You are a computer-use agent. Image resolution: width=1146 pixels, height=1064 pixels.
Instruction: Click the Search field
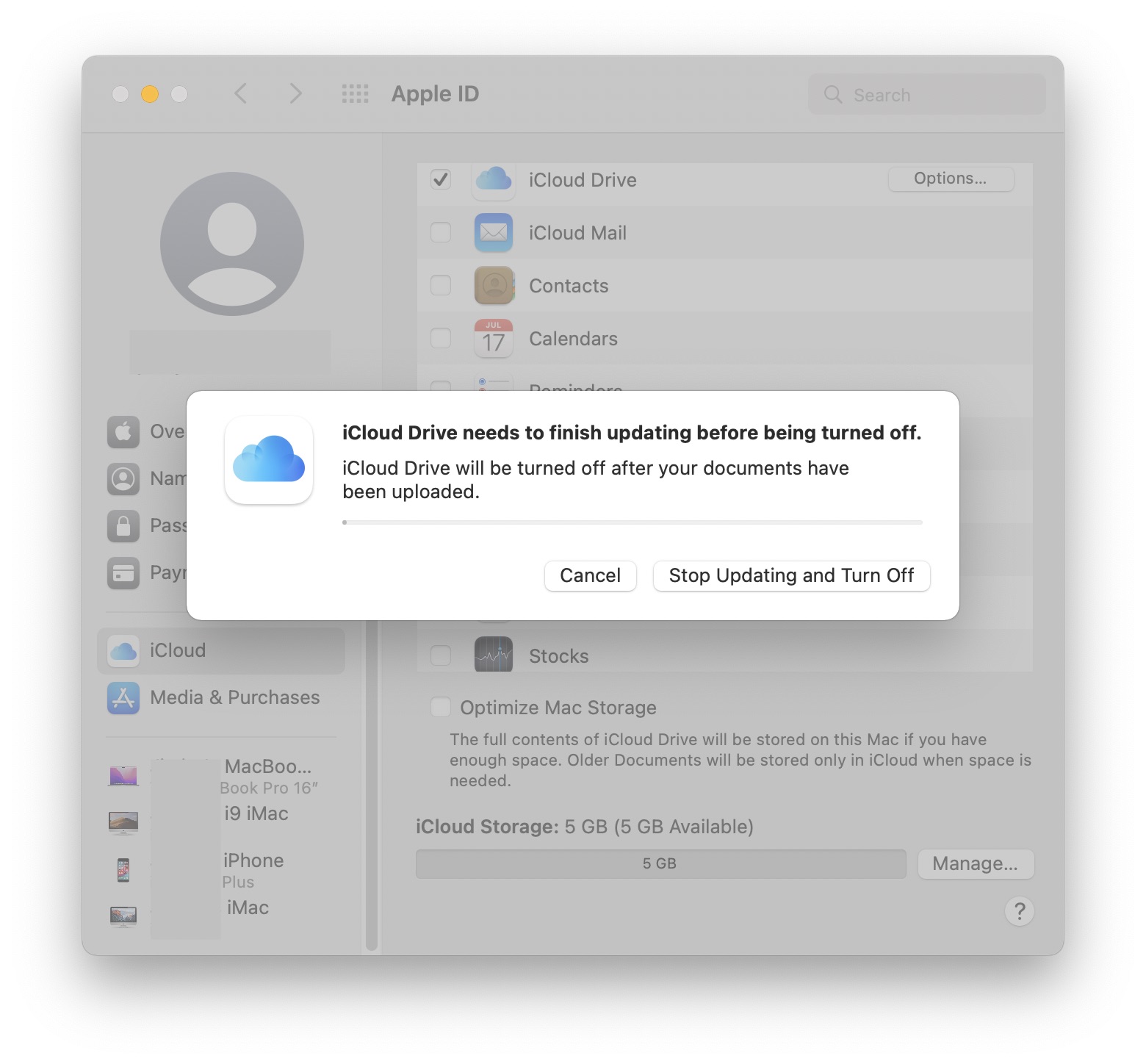(927, 94)
